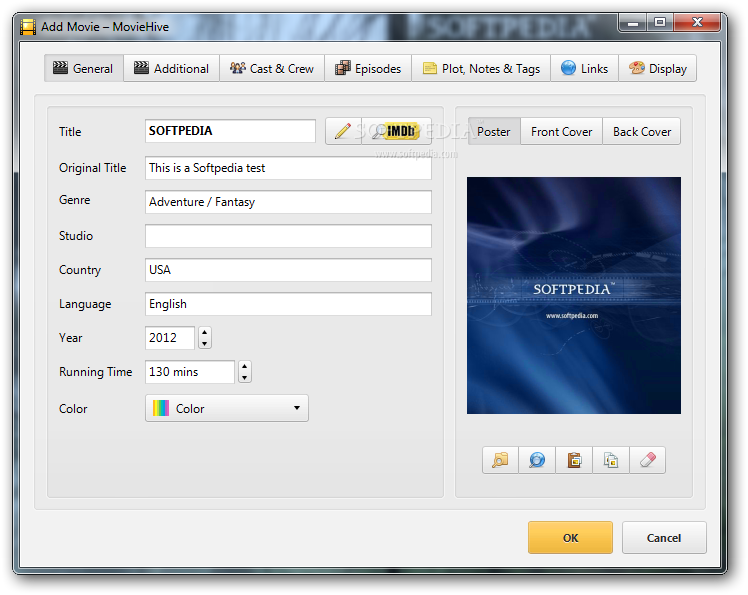Open the General tab
748x595 pixels.
point(84,68)
